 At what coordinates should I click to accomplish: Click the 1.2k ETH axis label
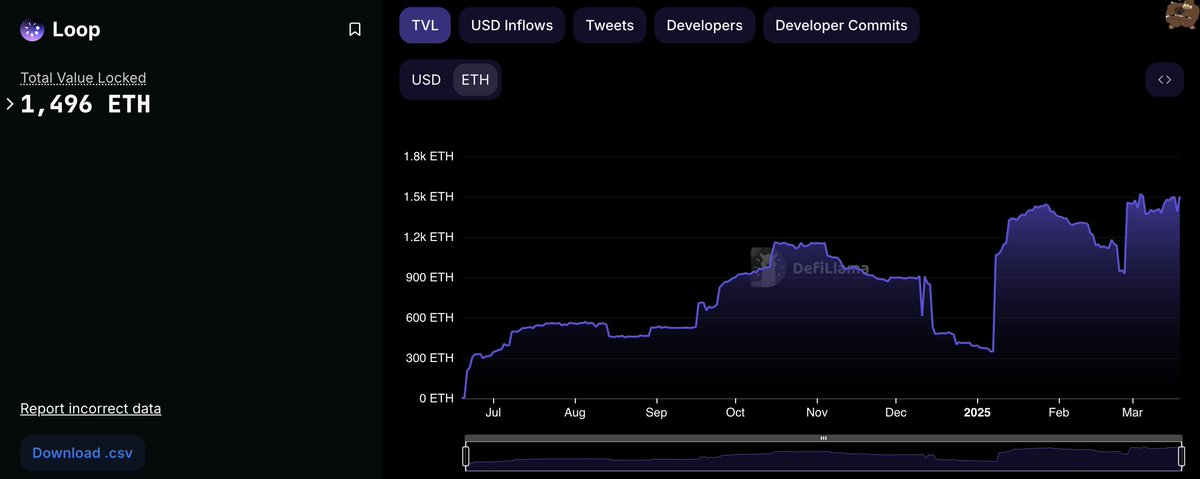point(429,237)
